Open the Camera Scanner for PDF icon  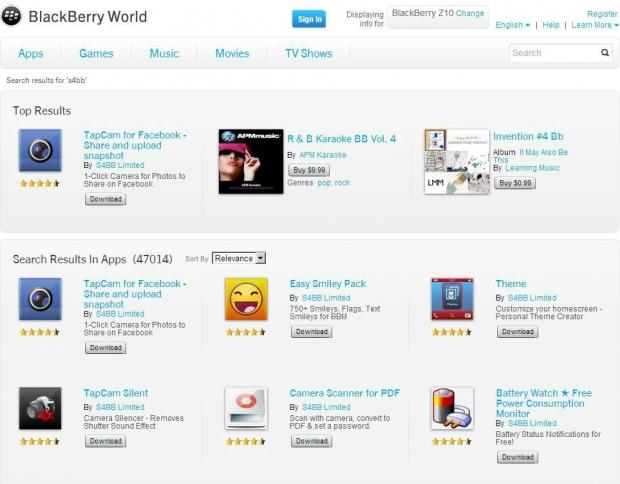(246, 408)
